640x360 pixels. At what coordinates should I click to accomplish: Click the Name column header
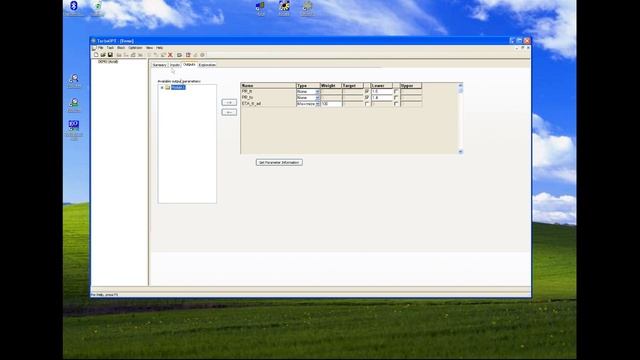click(268, 86)
